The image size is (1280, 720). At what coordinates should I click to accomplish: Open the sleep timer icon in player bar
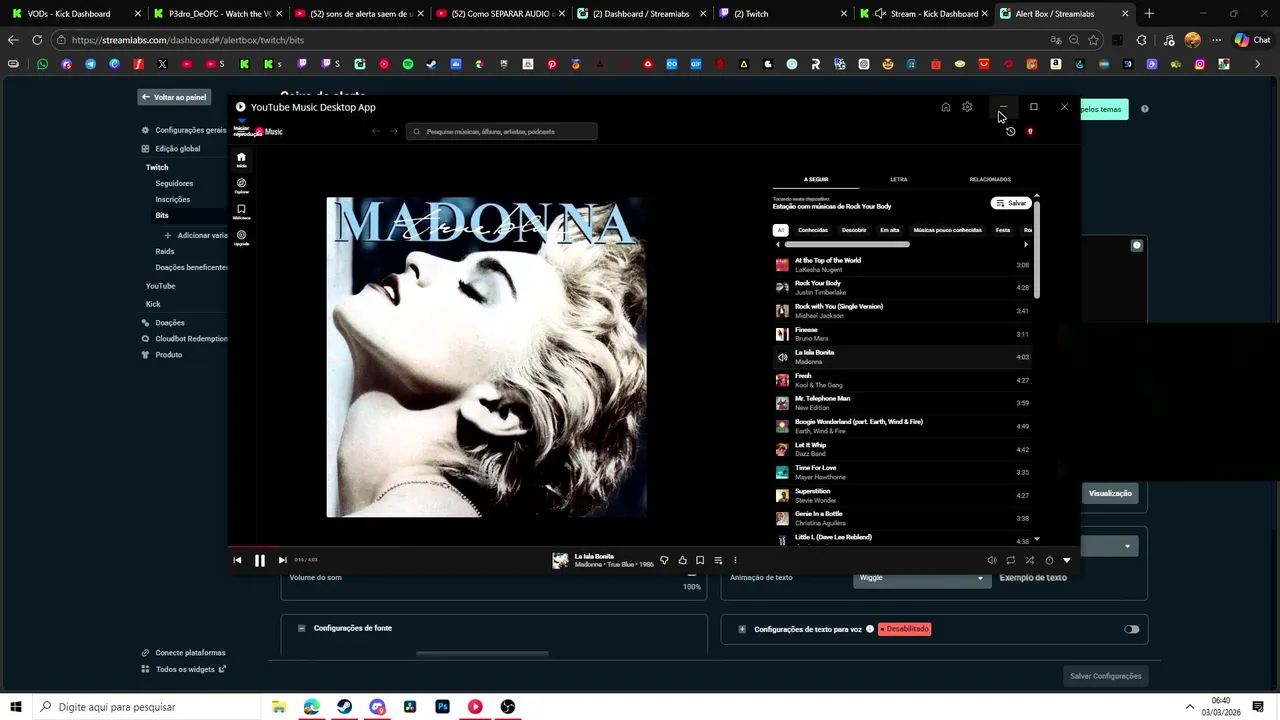(1049, 560)
